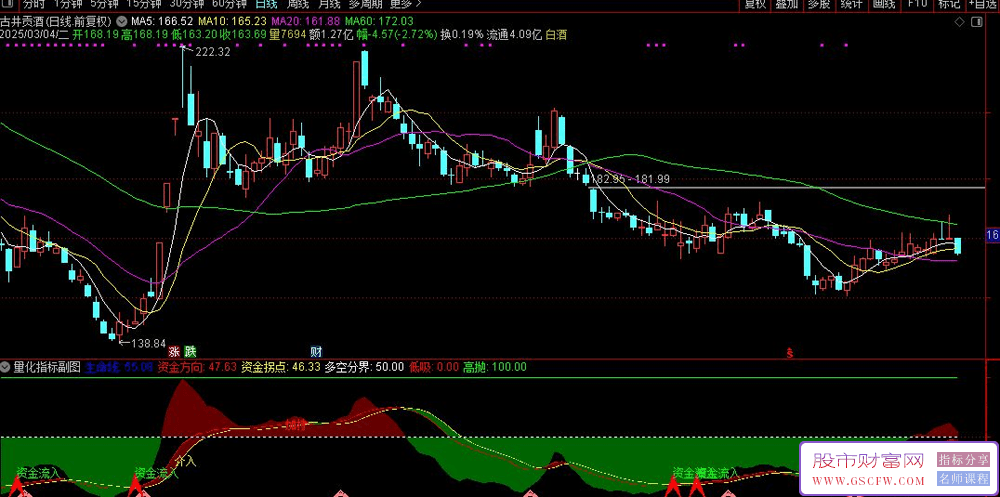The image size is (1000, 497).
Task: Open the 复权 adjustment menu
Action: click(755, 4)
